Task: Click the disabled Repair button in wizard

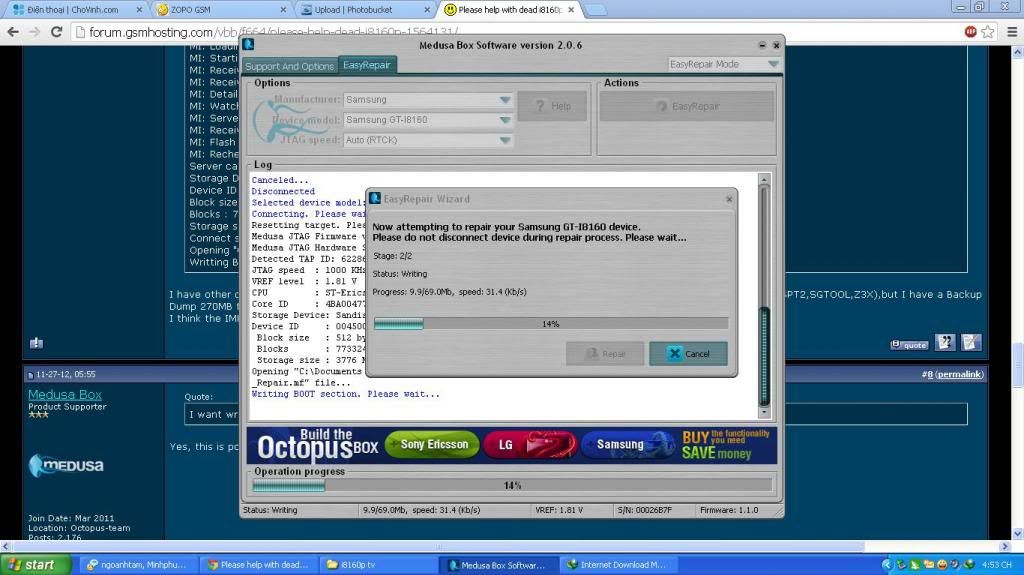Action: click(x=605, y=353)
